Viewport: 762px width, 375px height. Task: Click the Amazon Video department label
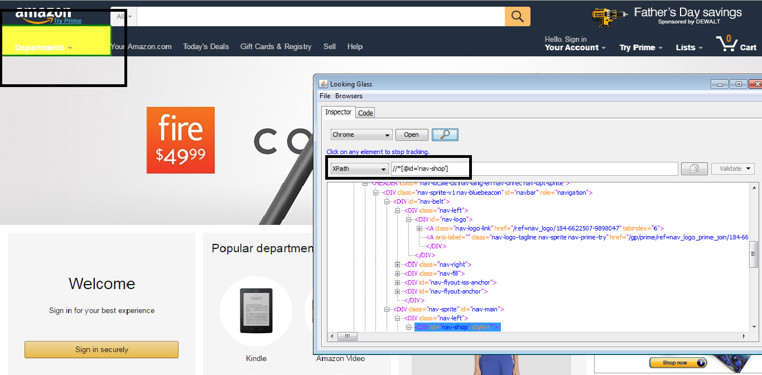pyautogui.click(x=340, y=358)
